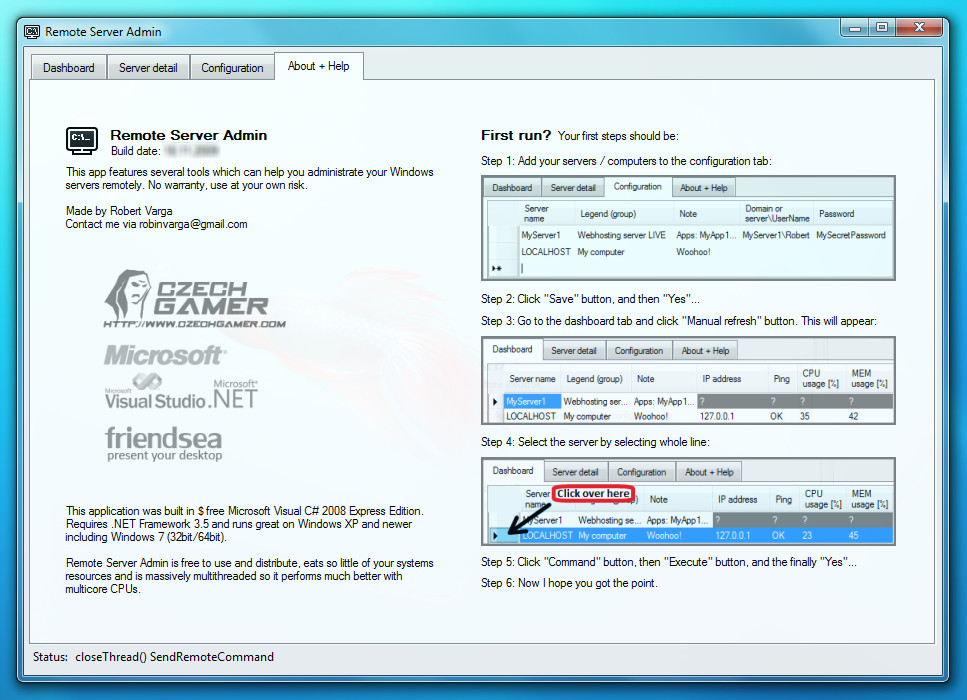Click the friendsea logo
This screenshot has height=700, width=967.
coord(163,443)
